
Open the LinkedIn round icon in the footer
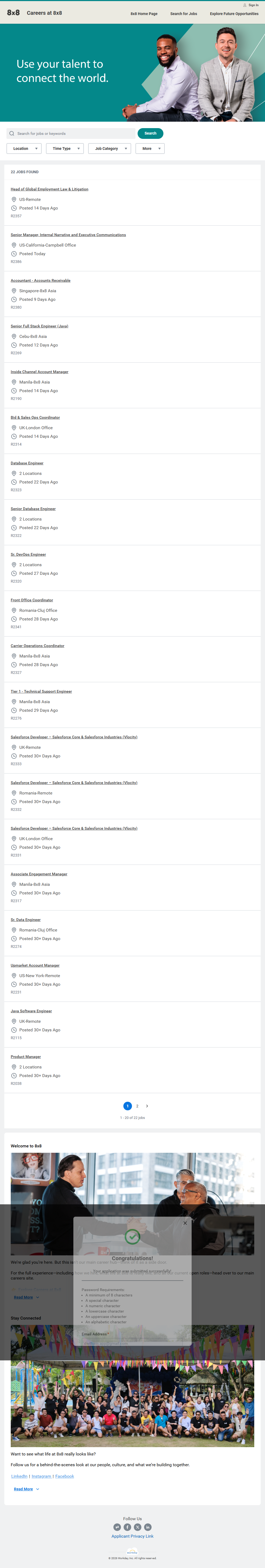(x=148, y=1527)
